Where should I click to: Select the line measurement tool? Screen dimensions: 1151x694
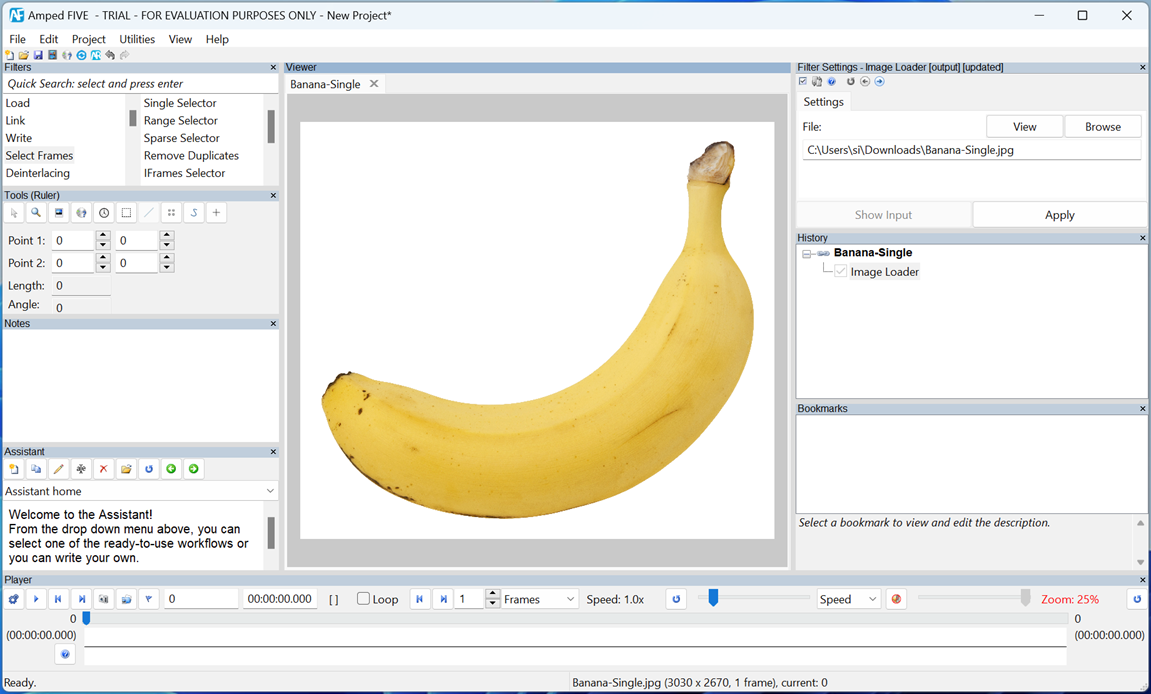[148, 212]
